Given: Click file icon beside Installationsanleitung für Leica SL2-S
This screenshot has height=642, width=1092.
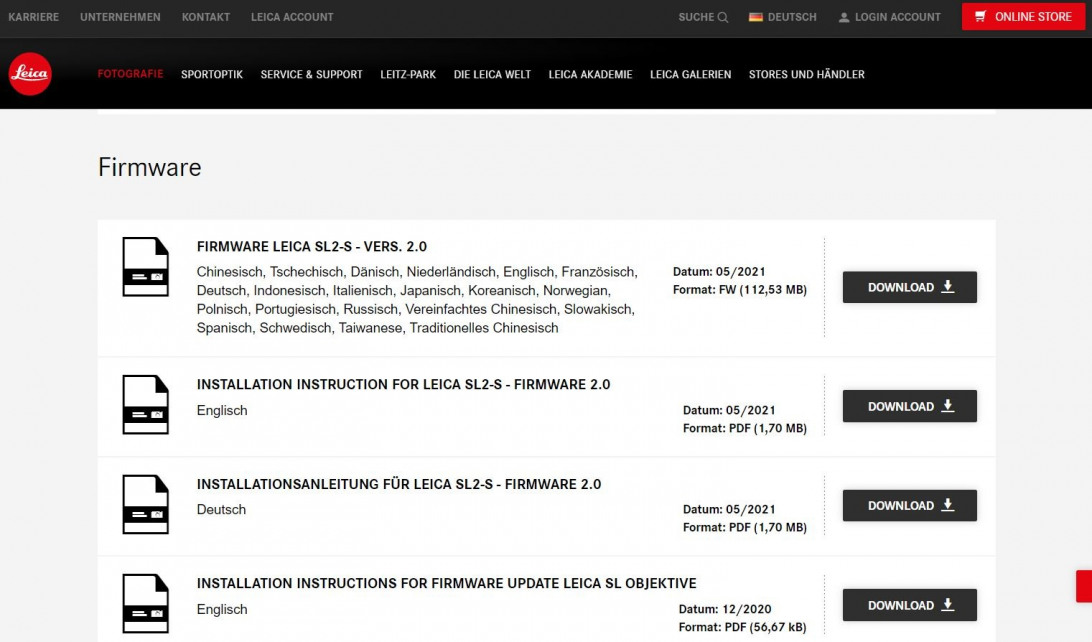Looking at the screenshot, I should tap(145, 504).
